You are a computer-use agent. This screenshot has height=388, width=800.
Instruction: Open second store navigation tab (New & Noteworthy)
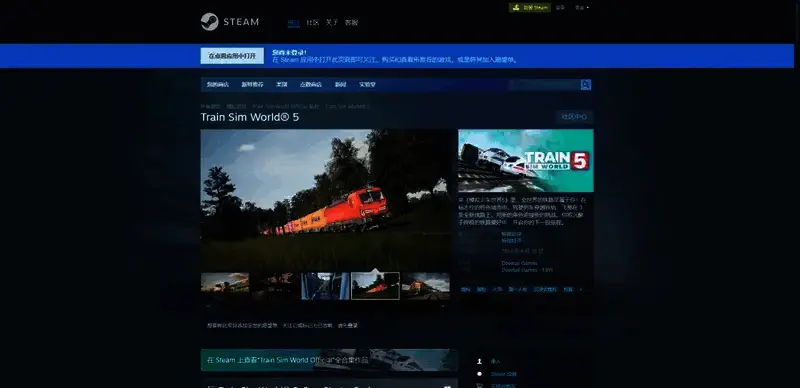click(x=253, y=85)
